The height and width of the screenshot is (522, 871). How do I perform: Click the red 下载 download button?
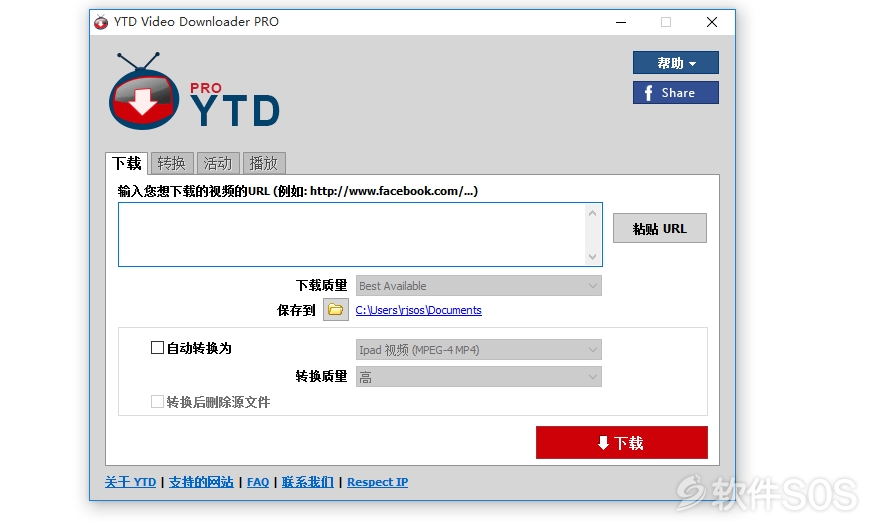tap(622, 443)
